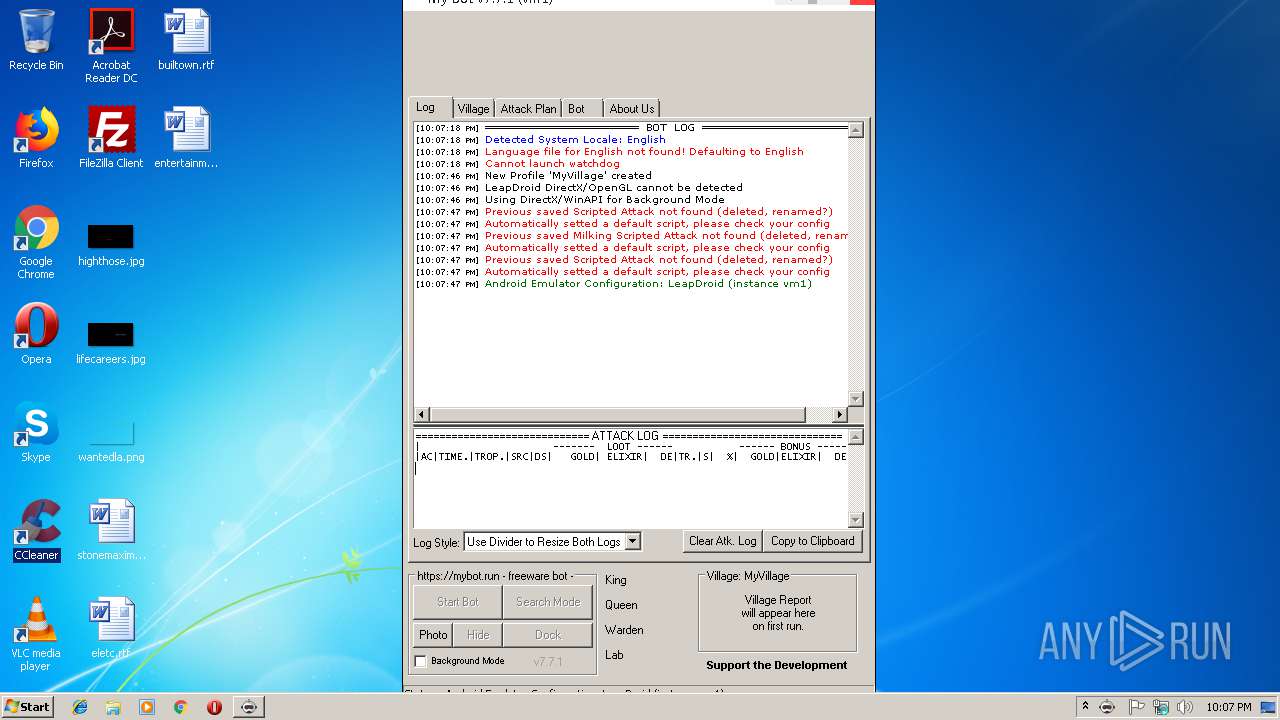Select highthose.jpg image file

point(111,245)
